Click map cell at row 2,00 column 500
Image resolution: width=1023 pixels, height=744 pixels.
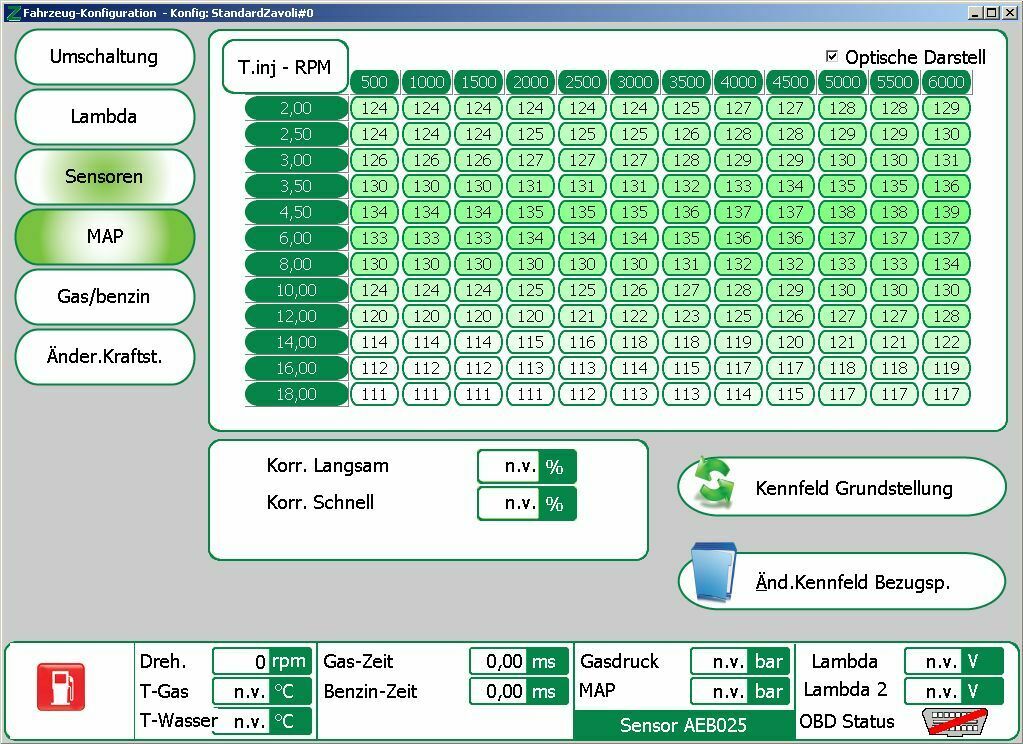[374, 108]
